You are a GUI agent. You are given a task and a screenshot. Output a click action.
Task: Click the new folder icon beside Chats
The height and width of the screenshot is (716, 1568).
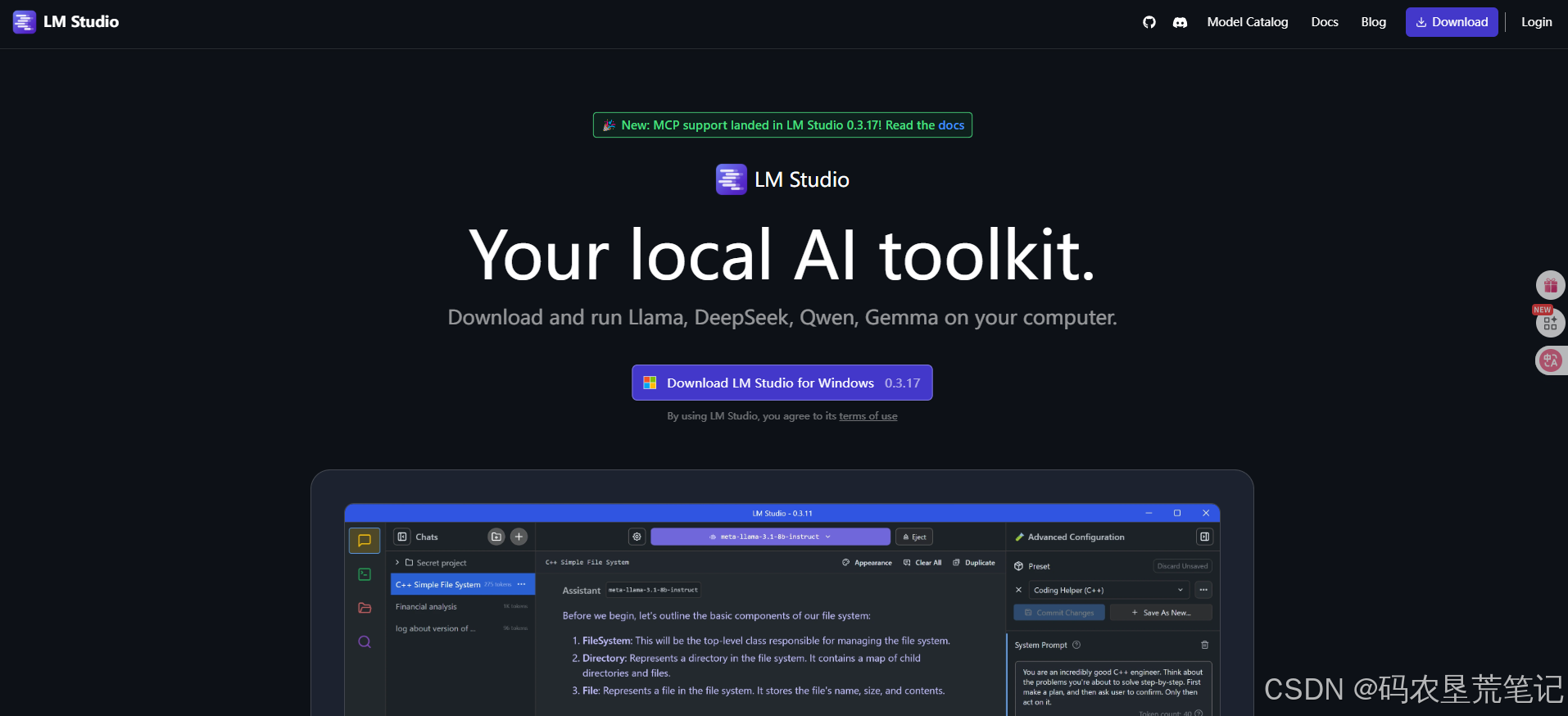496,537
